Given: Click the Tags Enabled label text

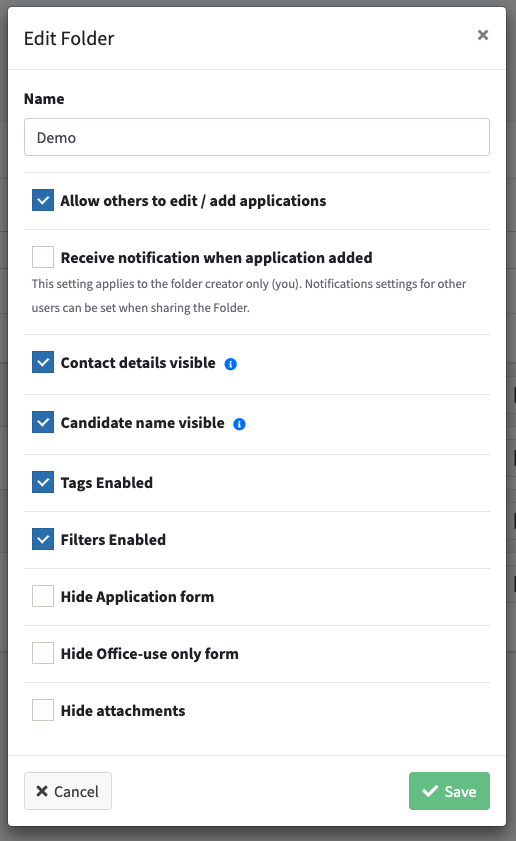Looking at the screenshot, I should click(107, 483).
